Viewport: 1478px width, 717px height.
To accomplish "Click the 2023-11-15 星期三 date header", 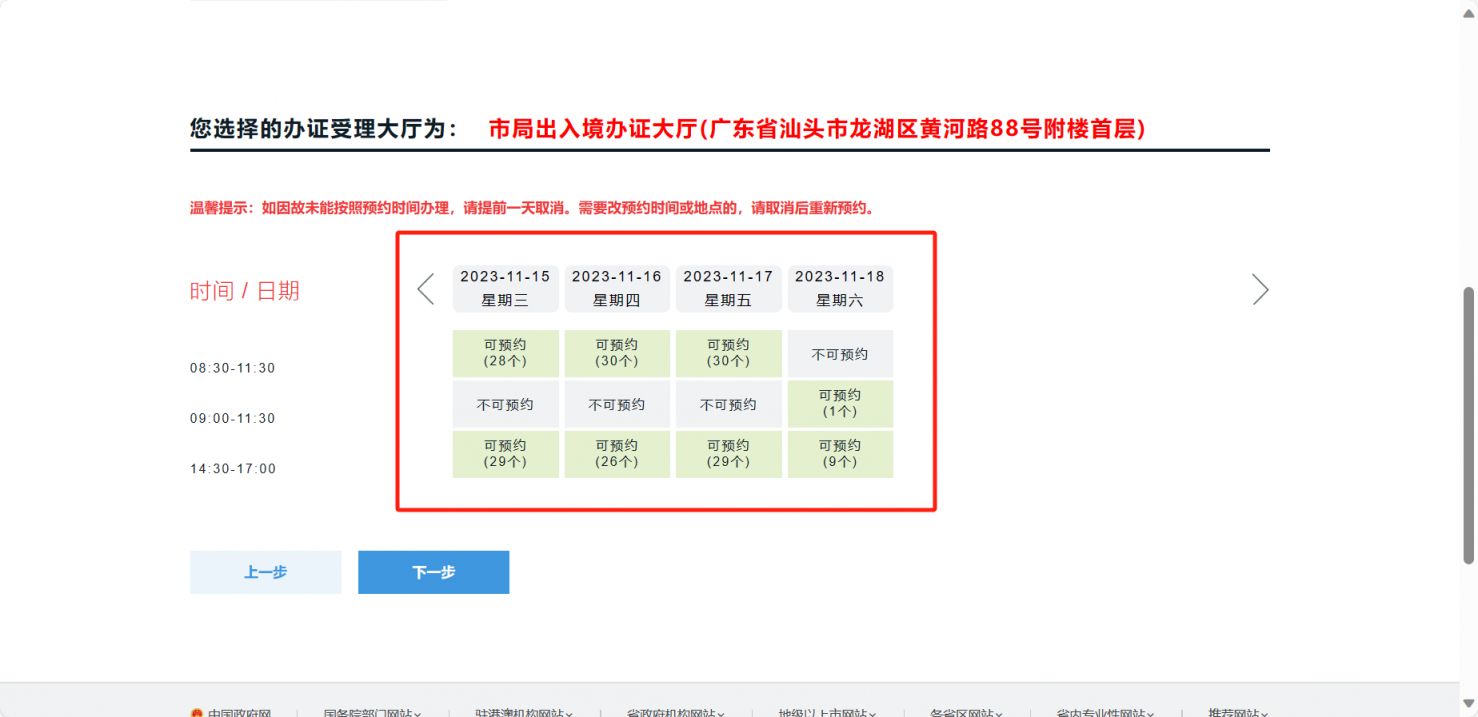I will click(x=505, y=288).
